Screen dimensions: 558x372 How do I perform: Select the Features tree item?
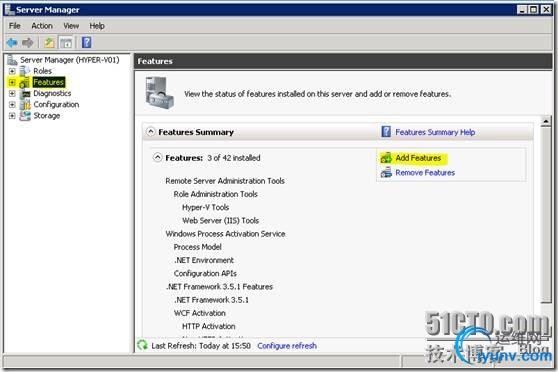[48, 82]
